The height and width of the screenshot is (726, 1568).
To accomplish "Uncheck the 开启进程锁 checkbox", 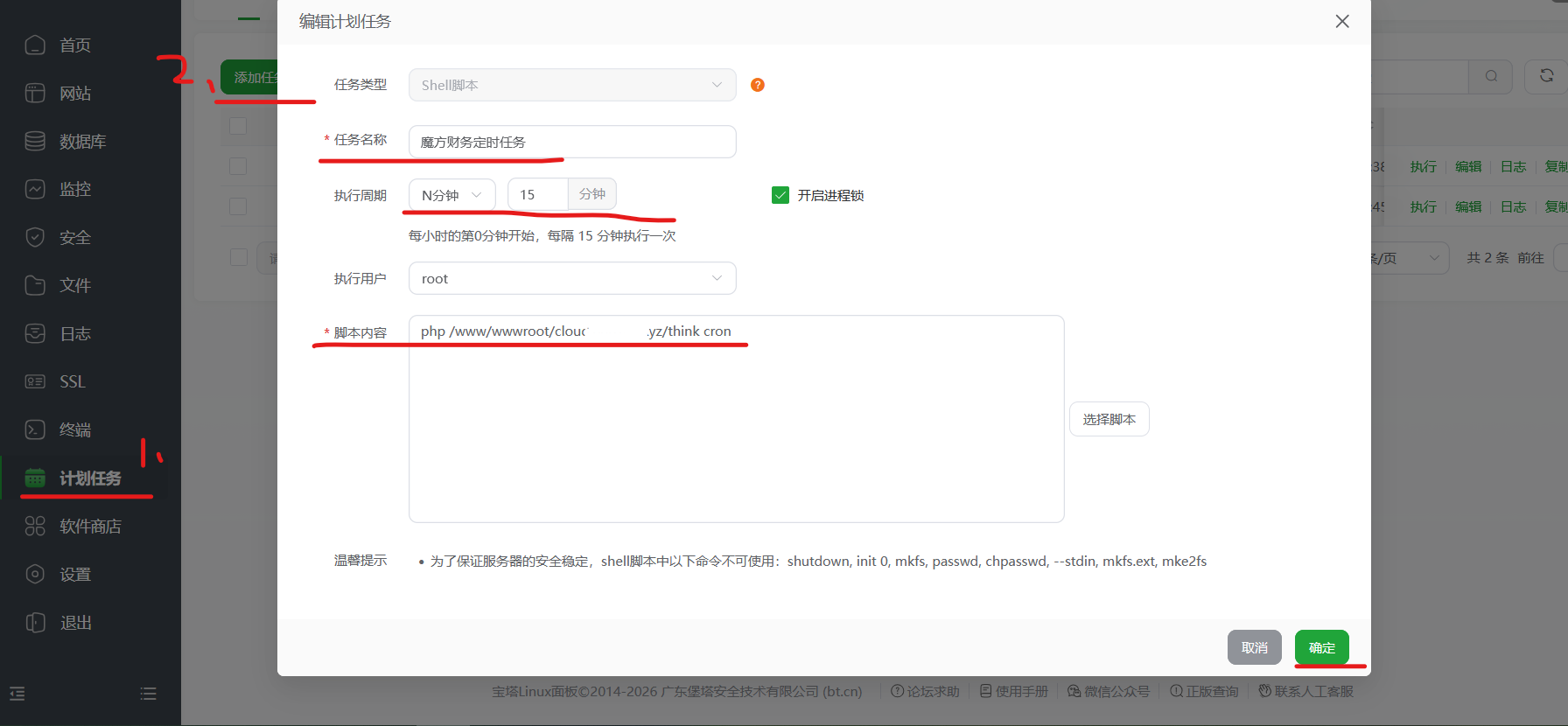I will click(780, 195).
